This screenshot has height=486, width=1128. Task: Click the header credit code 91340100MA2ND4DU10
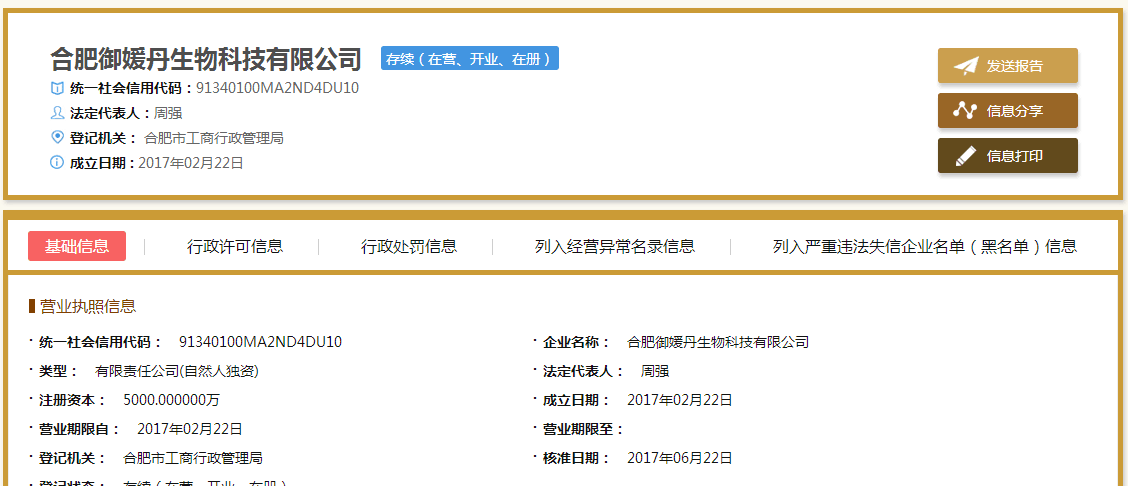pos(277,88)
